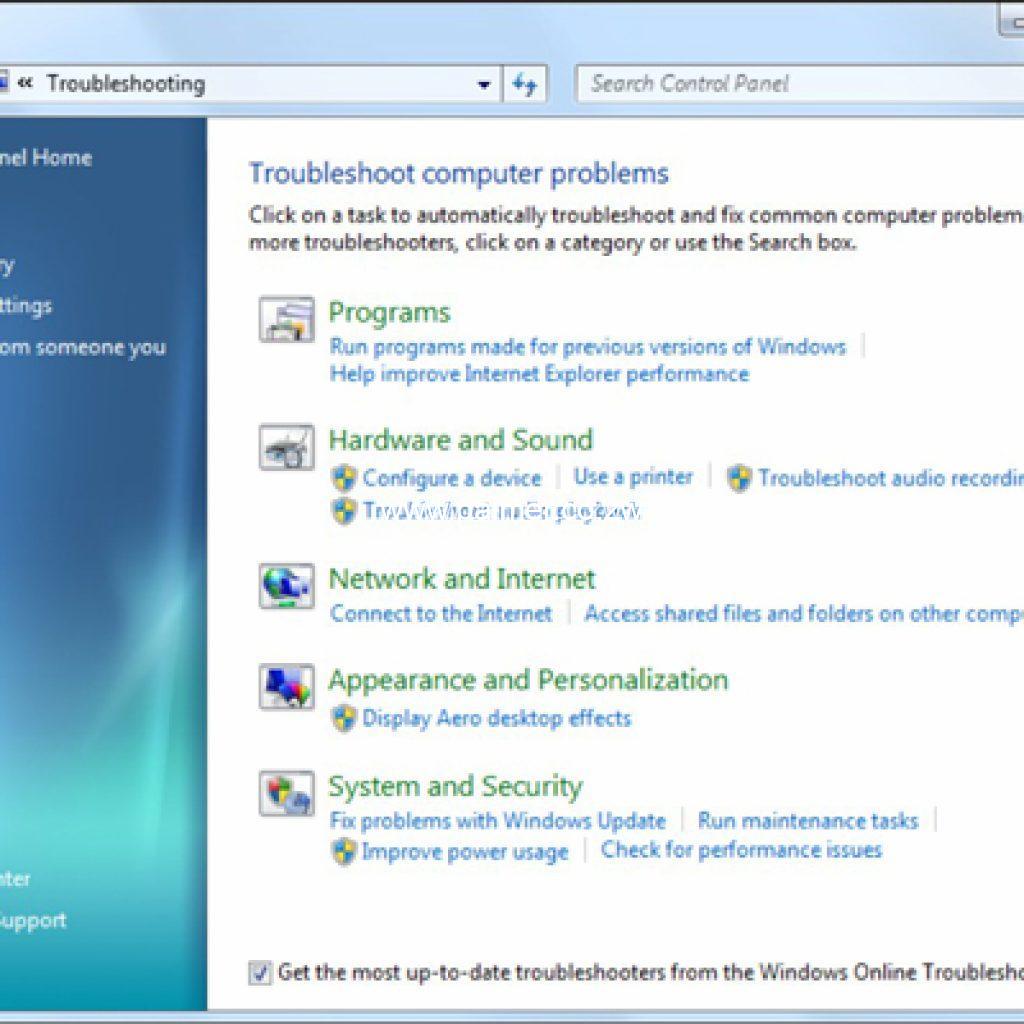
Task: Open the Network and Internet category heading
Action: pos(462,579)
